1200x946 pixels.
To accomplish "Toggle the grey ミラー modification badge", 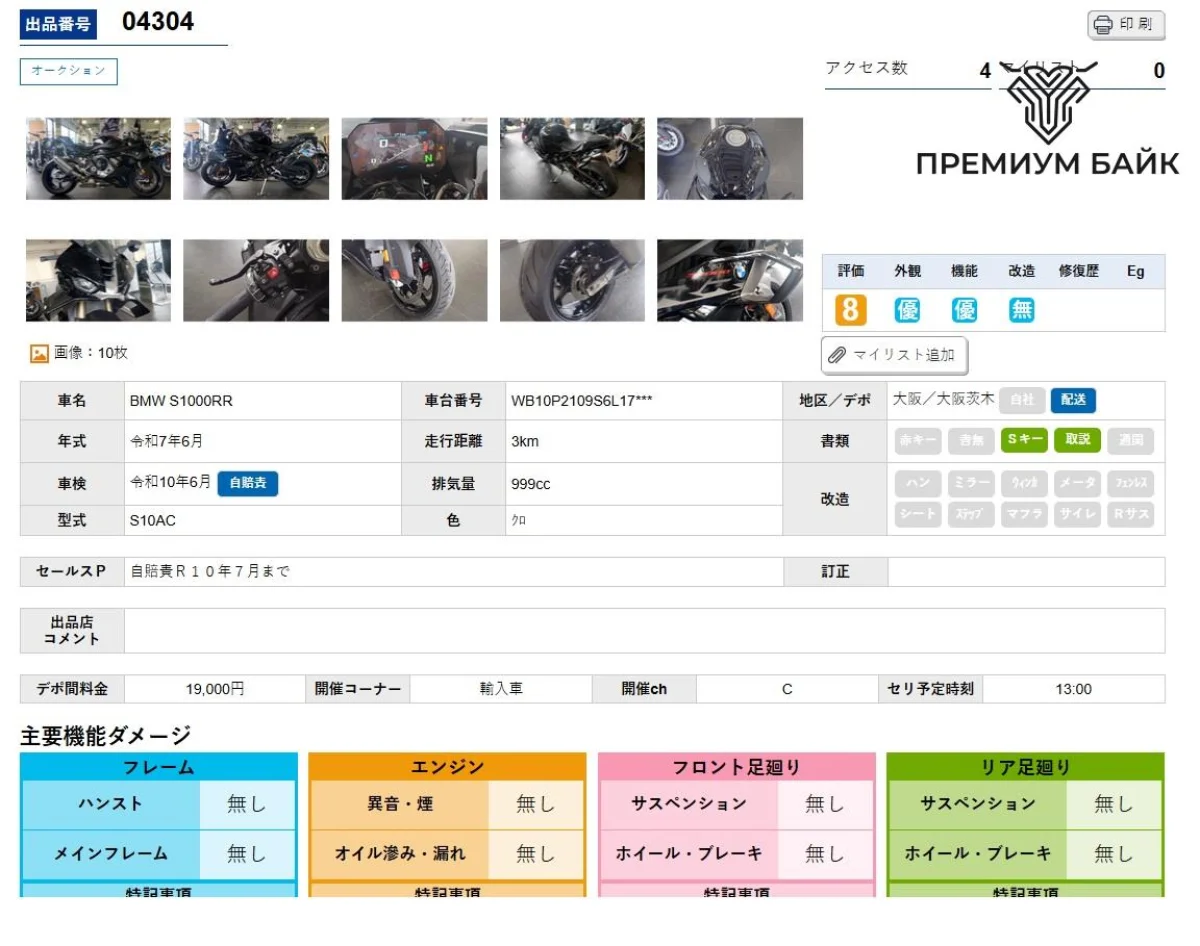I will [x=971, y=483].
